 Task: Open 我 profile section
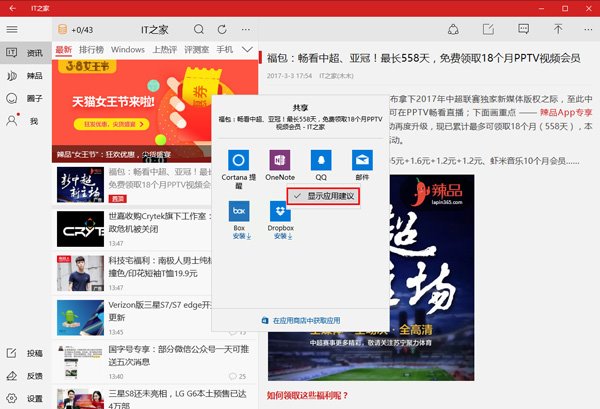click(26, 121)
